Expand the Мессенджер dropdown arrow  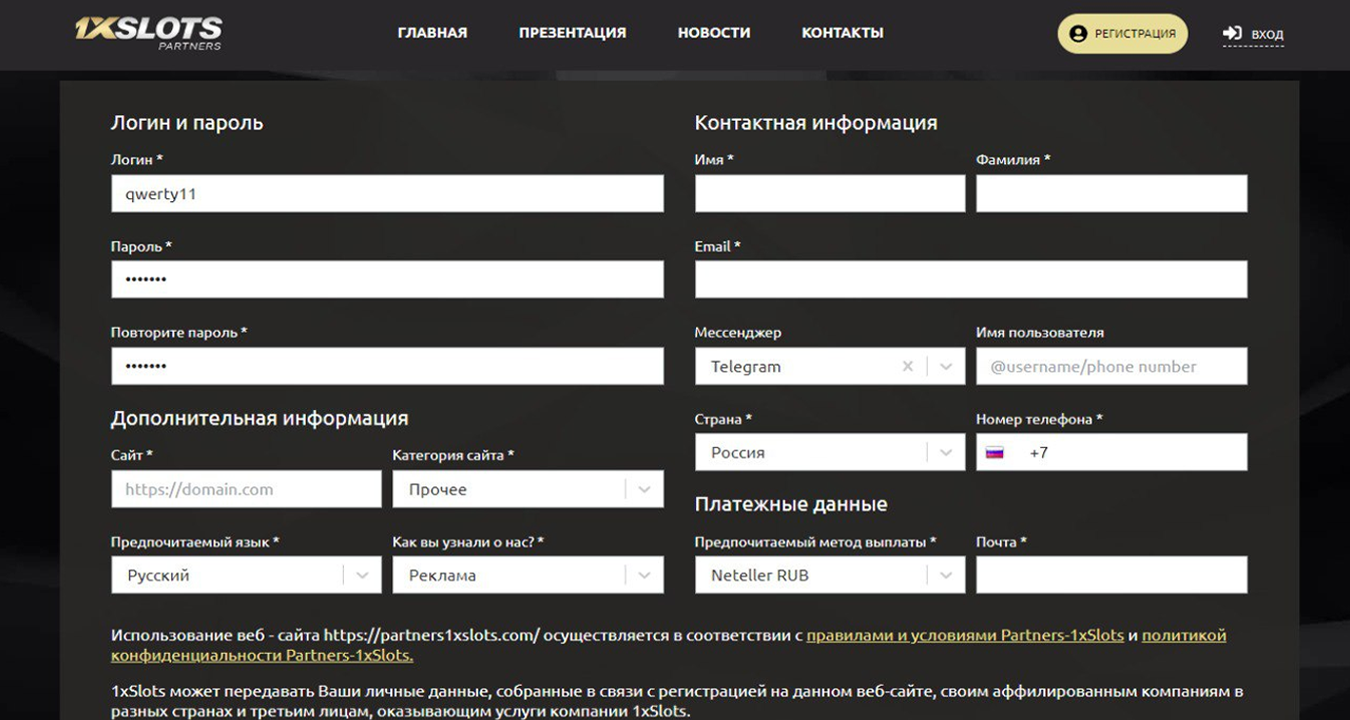point(946,366)
